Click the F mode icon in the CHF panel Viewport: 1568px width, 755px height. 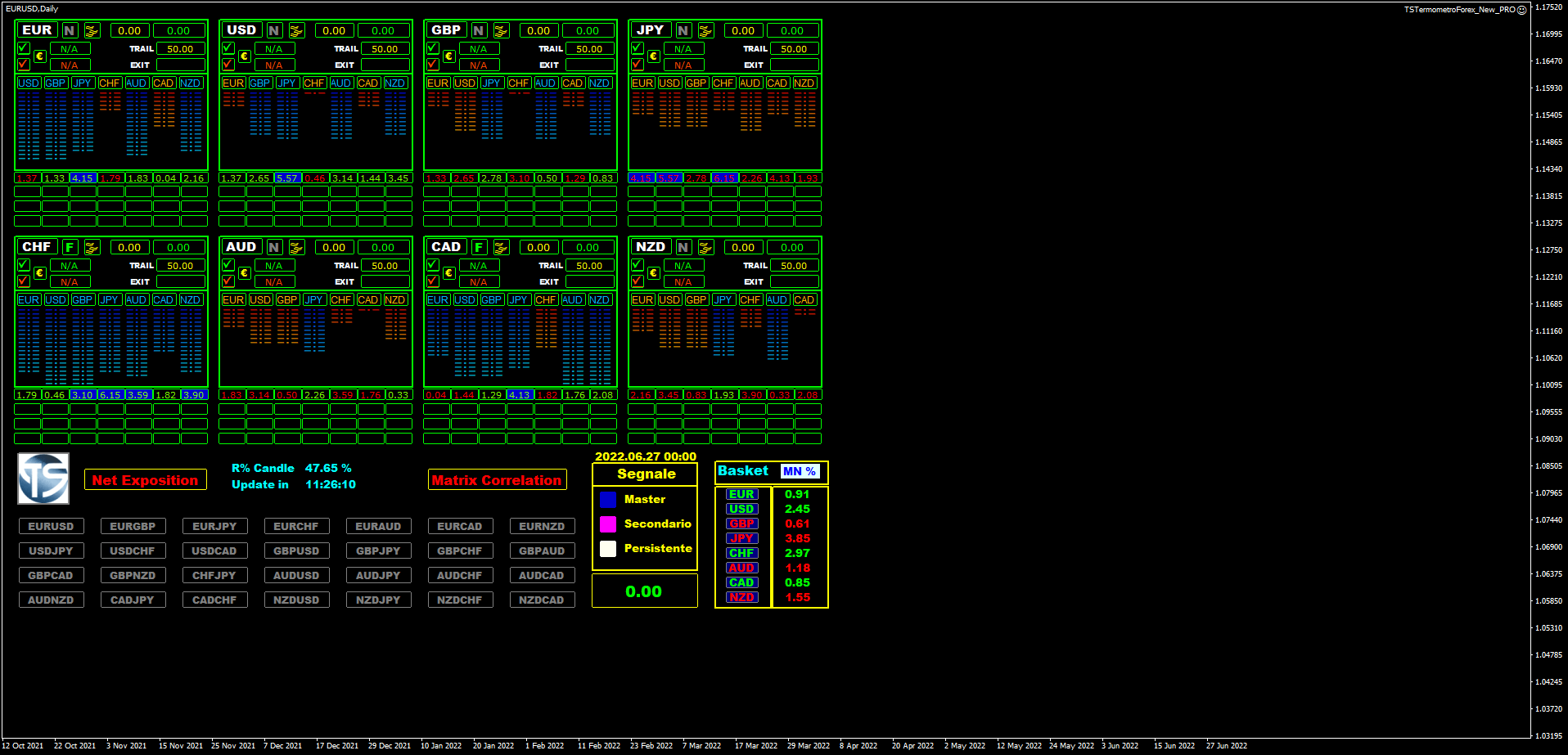point(70,247)
